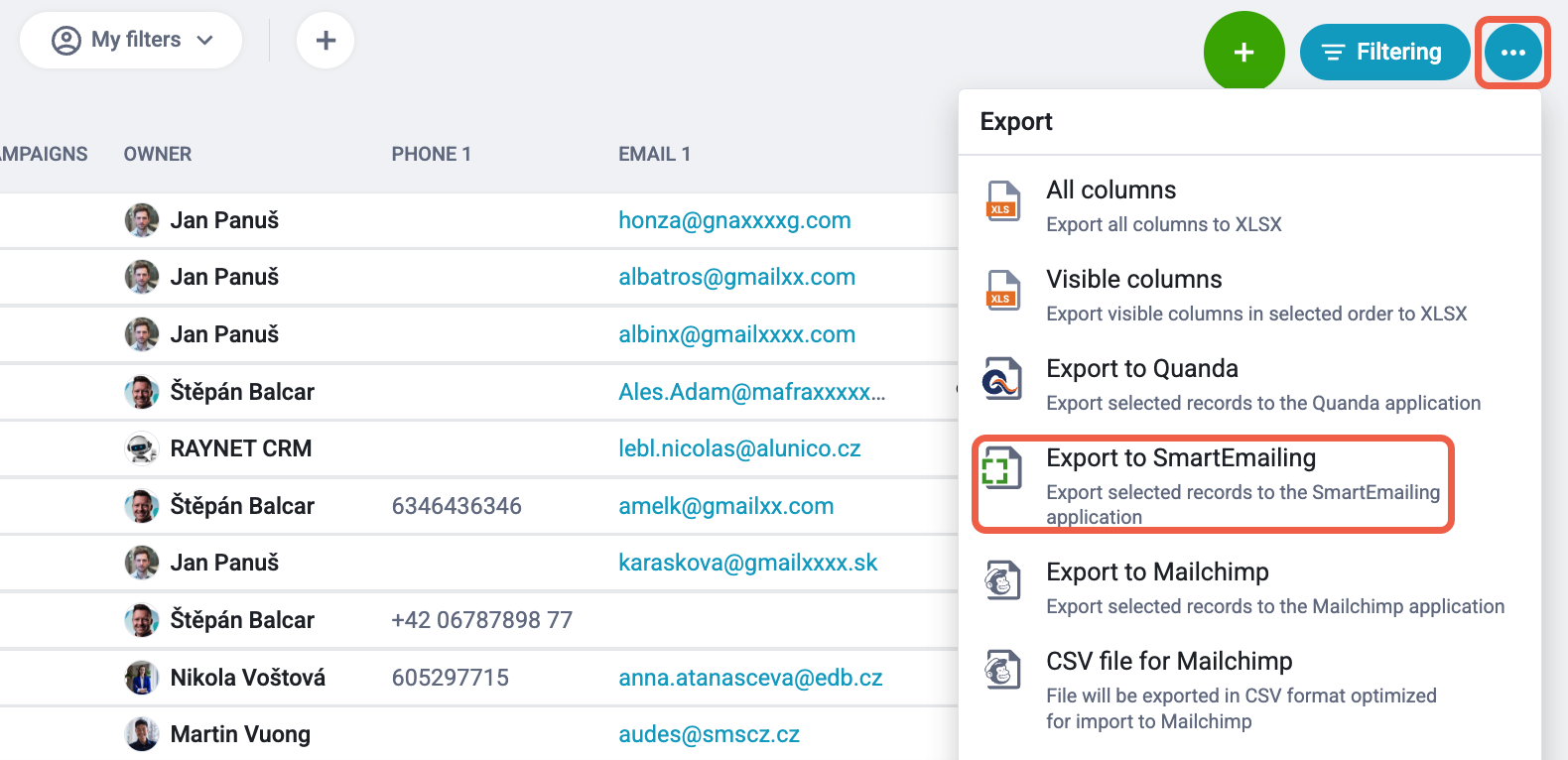The width and height of the screenshot is (1568, 760).
Task: Add a new filter with the plus button
Action: click(326, 41)
